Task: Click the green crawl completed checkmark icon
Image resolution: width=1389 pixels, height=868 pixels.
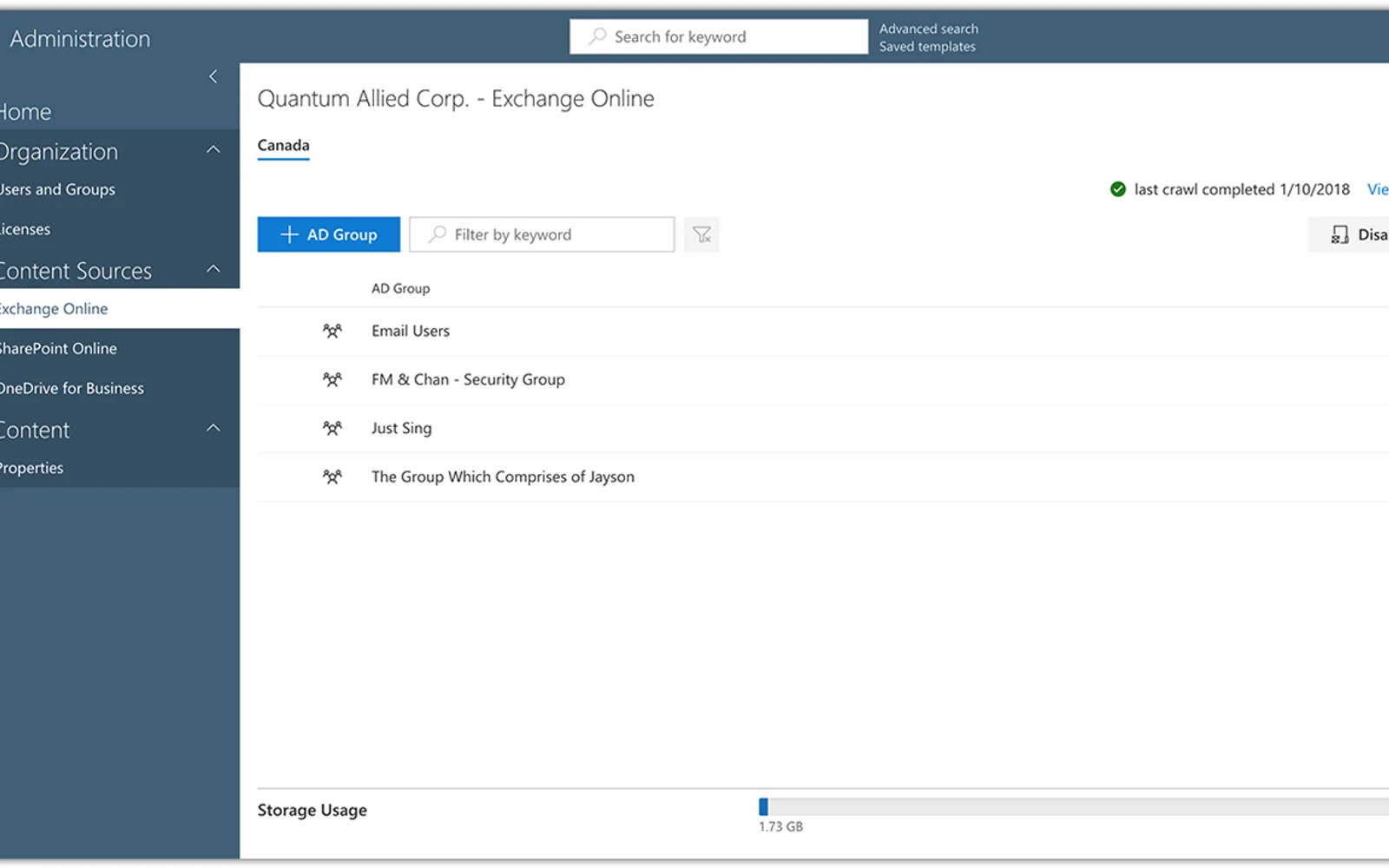Action: point(1118,189)
